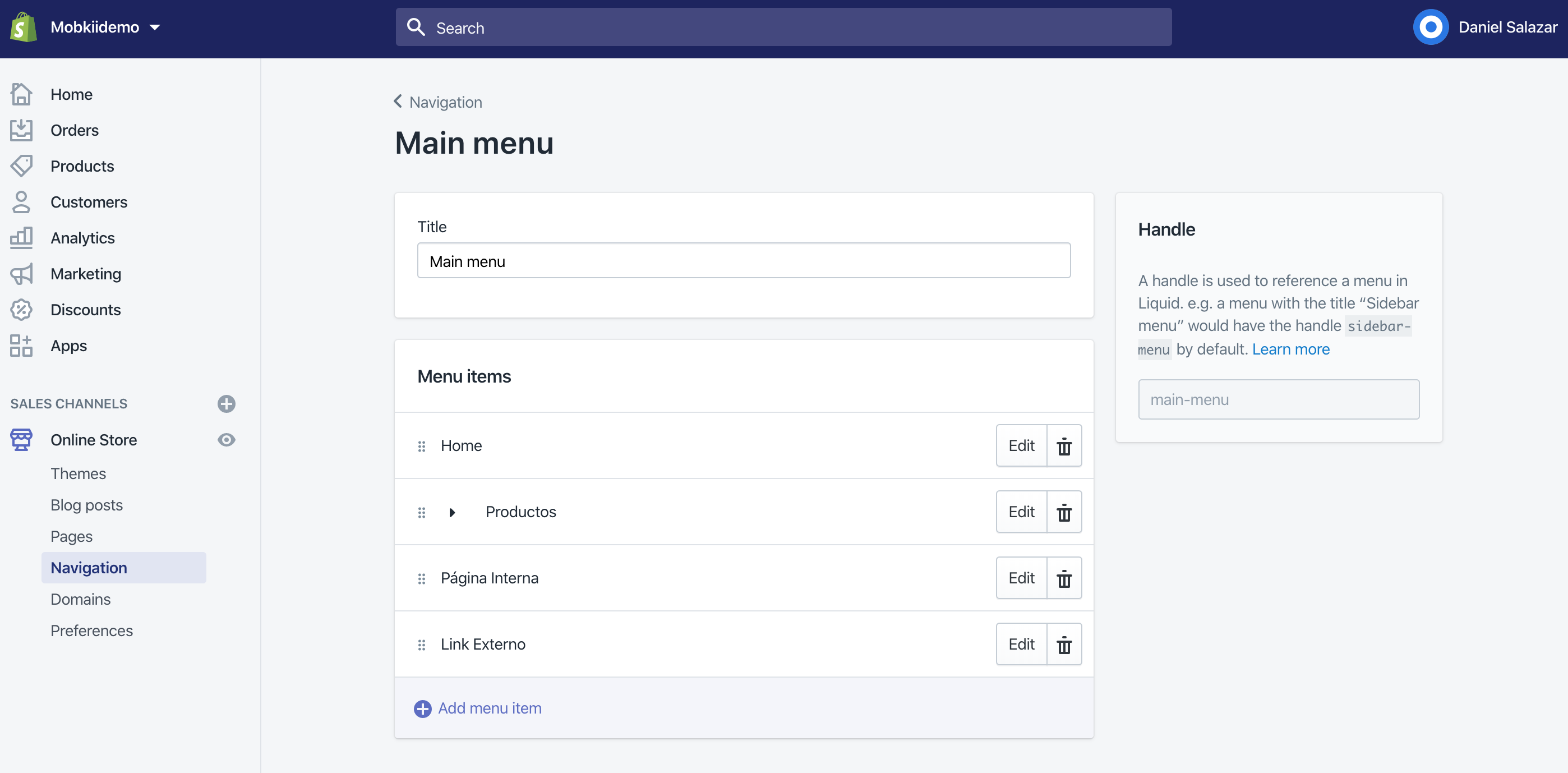Viewport: 1568px width, 773px height.
Task: Click the Marketing megaphone icon
Action: tap(21, 274)
